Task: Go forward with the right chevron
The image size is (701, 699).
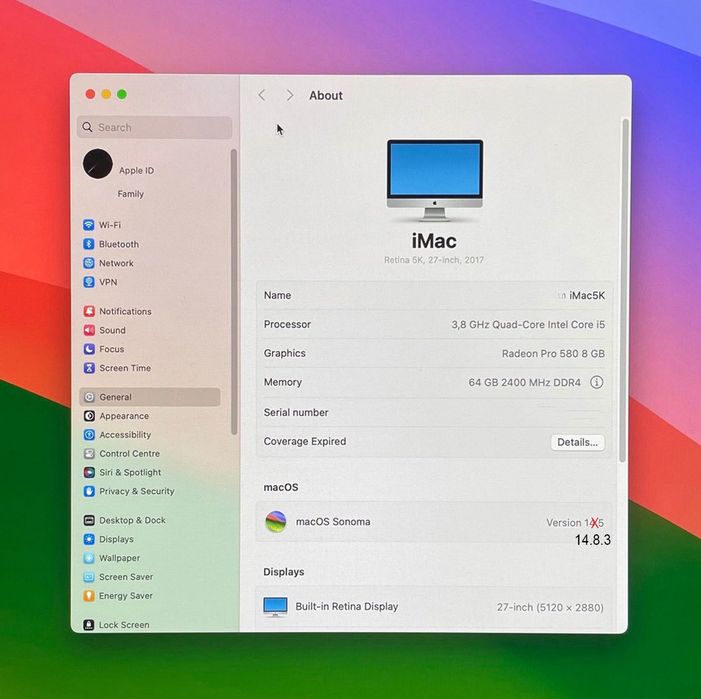Action: 290,95
